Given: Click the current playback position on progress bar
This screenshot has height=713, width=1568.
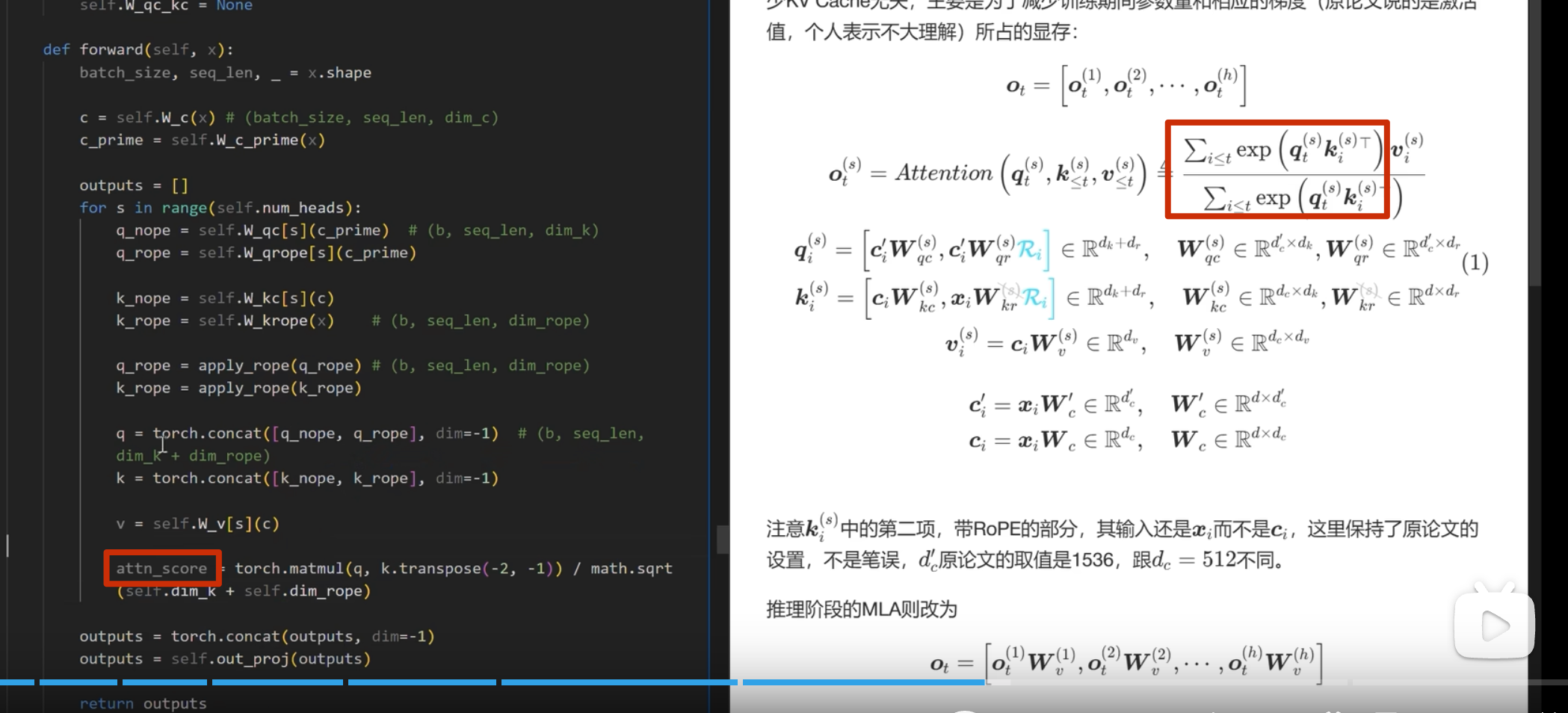Looking at the screenshot, I should click(x=984, y=682).
